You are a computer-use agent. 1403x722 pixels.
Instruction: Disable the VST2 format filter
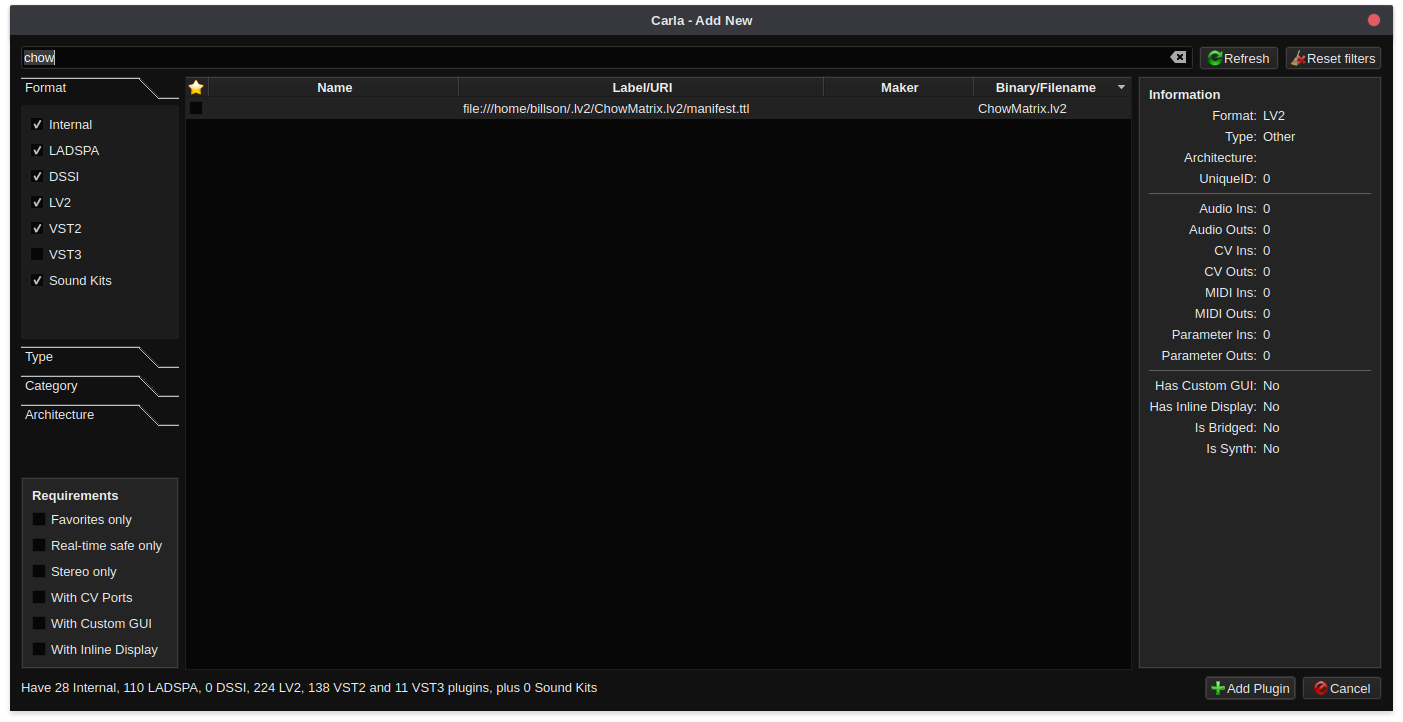(37, 229)
